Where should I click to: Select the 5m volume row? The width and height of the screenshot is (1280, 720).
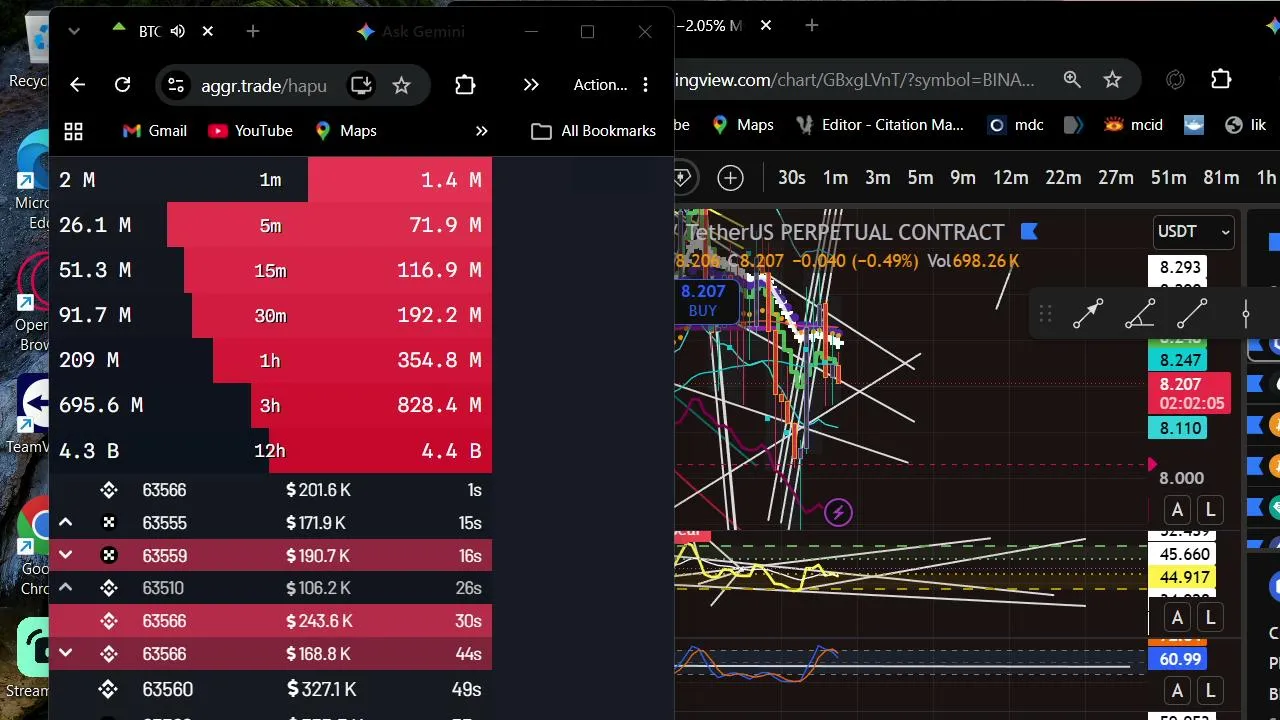coord(270,225)
